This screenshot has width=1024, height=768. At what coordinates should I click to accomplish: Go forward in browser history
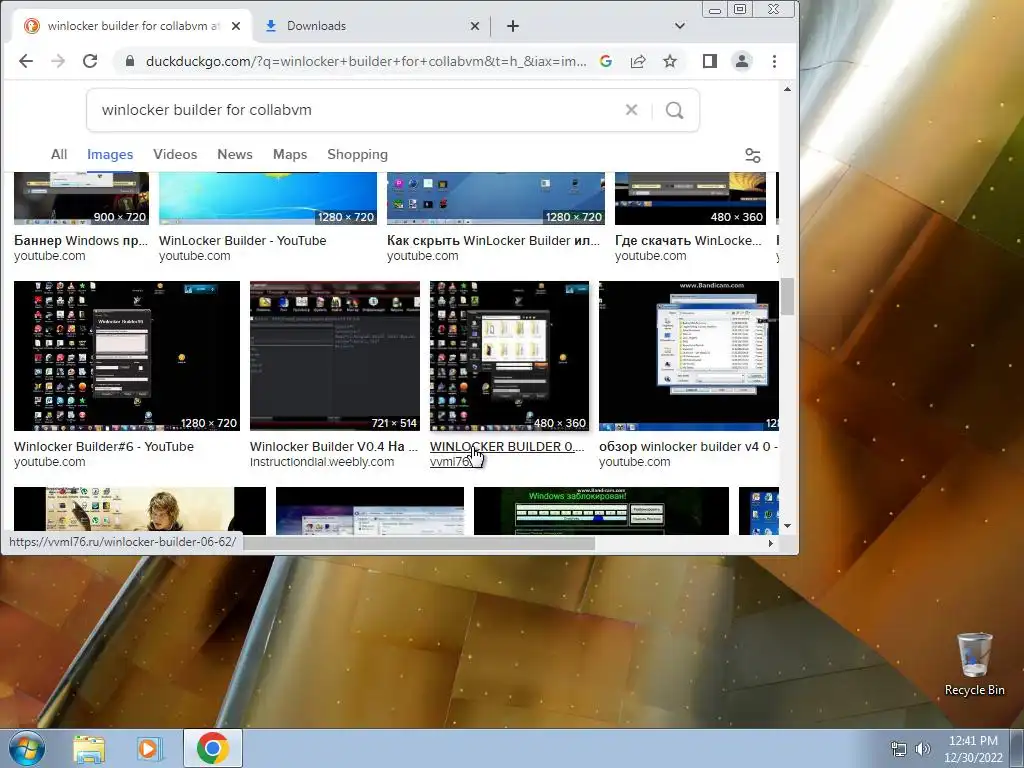58,61
